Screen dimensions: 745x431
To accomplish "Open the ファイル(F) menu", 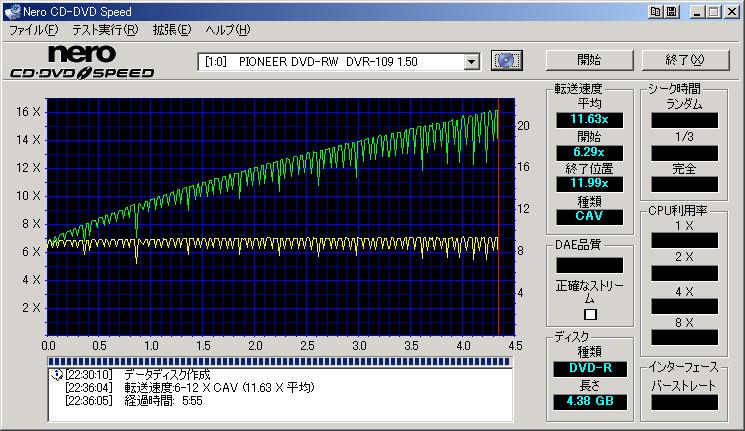I will click(x=33, y=30).
